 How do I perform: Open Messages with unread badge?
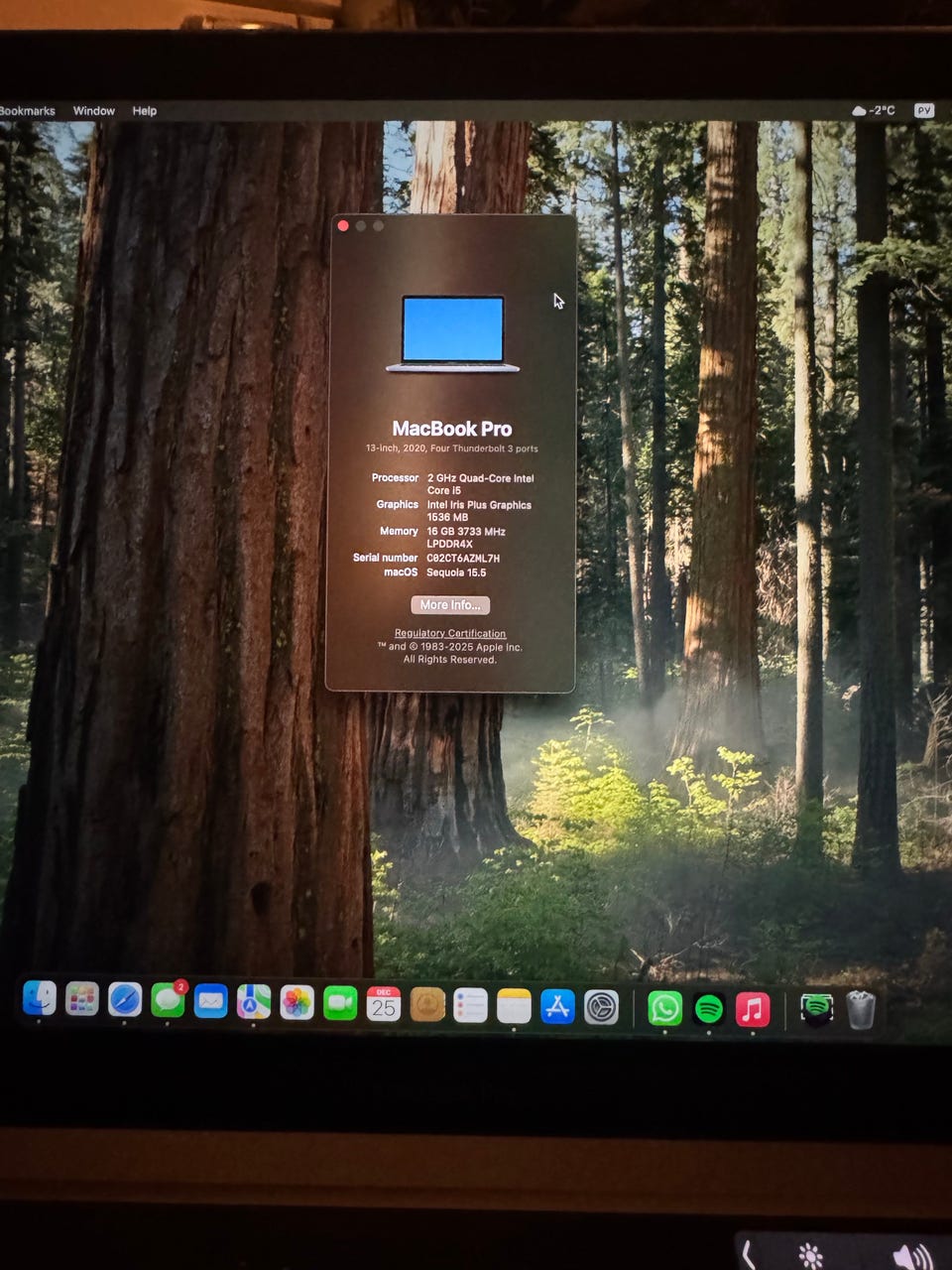coord(168,1001)
